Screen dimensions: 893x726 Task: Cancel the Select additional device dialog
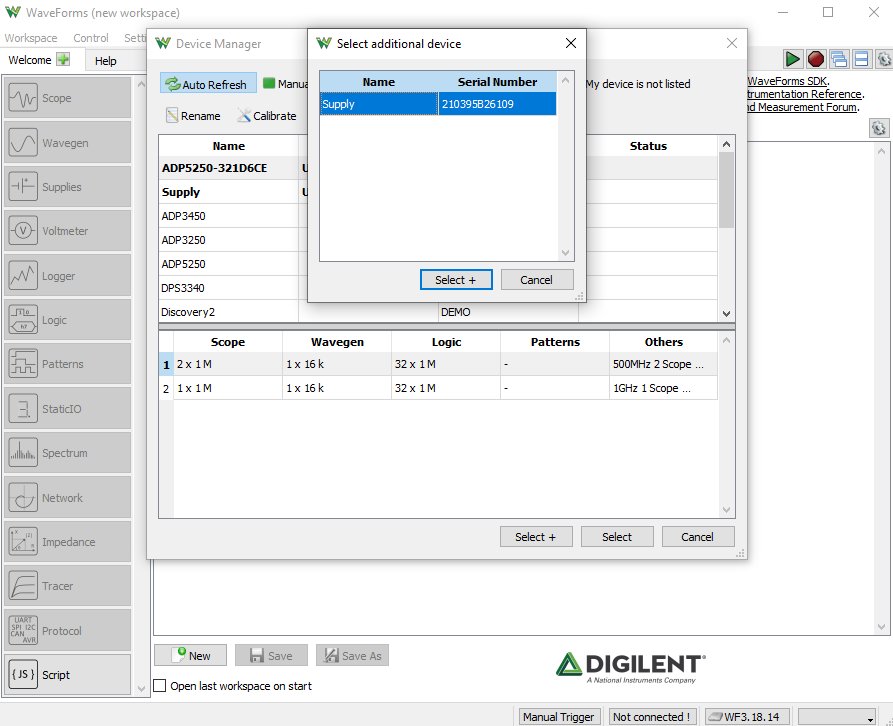click(536, 280)
